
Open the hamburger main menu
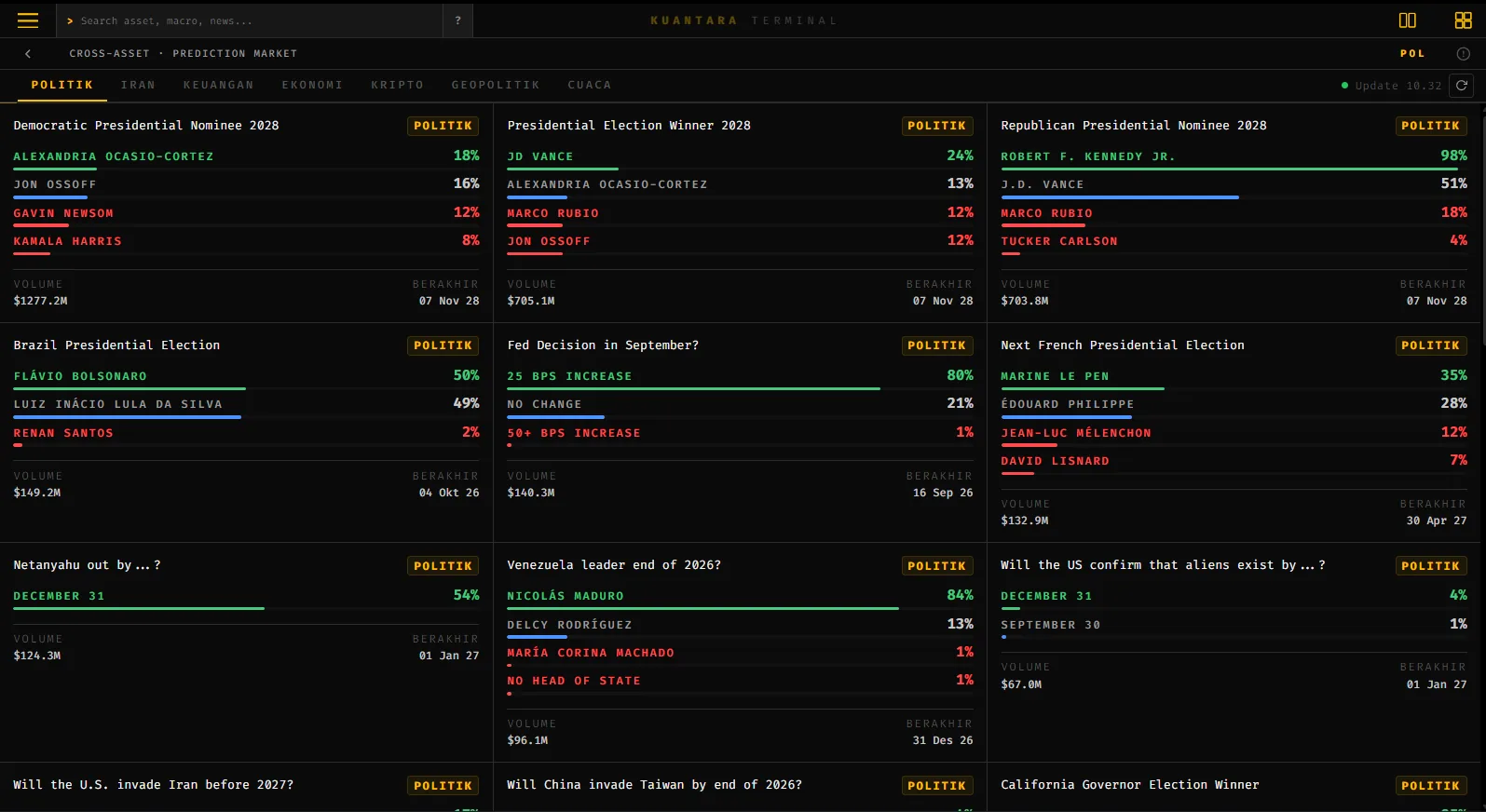click(28, 20)
